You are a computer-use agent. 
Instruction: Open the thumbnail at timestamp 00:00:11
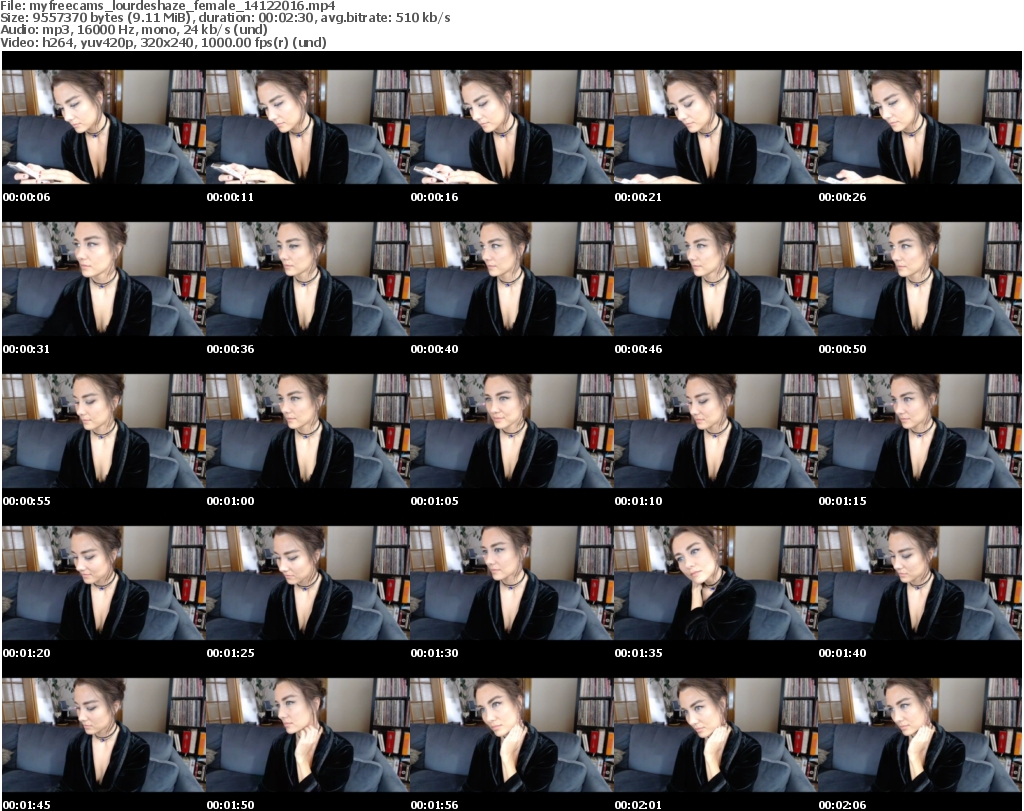click(x=308, y=127)
